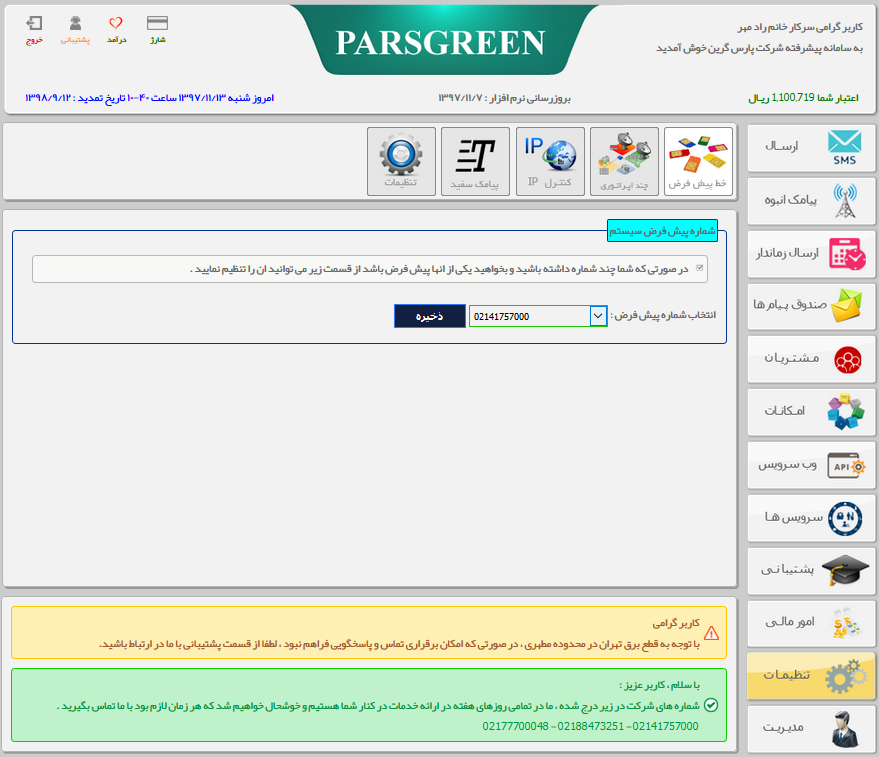Open the "کنترل IP" tool
879x757 pixels.
pyautogui.click(x=550, y=161)
